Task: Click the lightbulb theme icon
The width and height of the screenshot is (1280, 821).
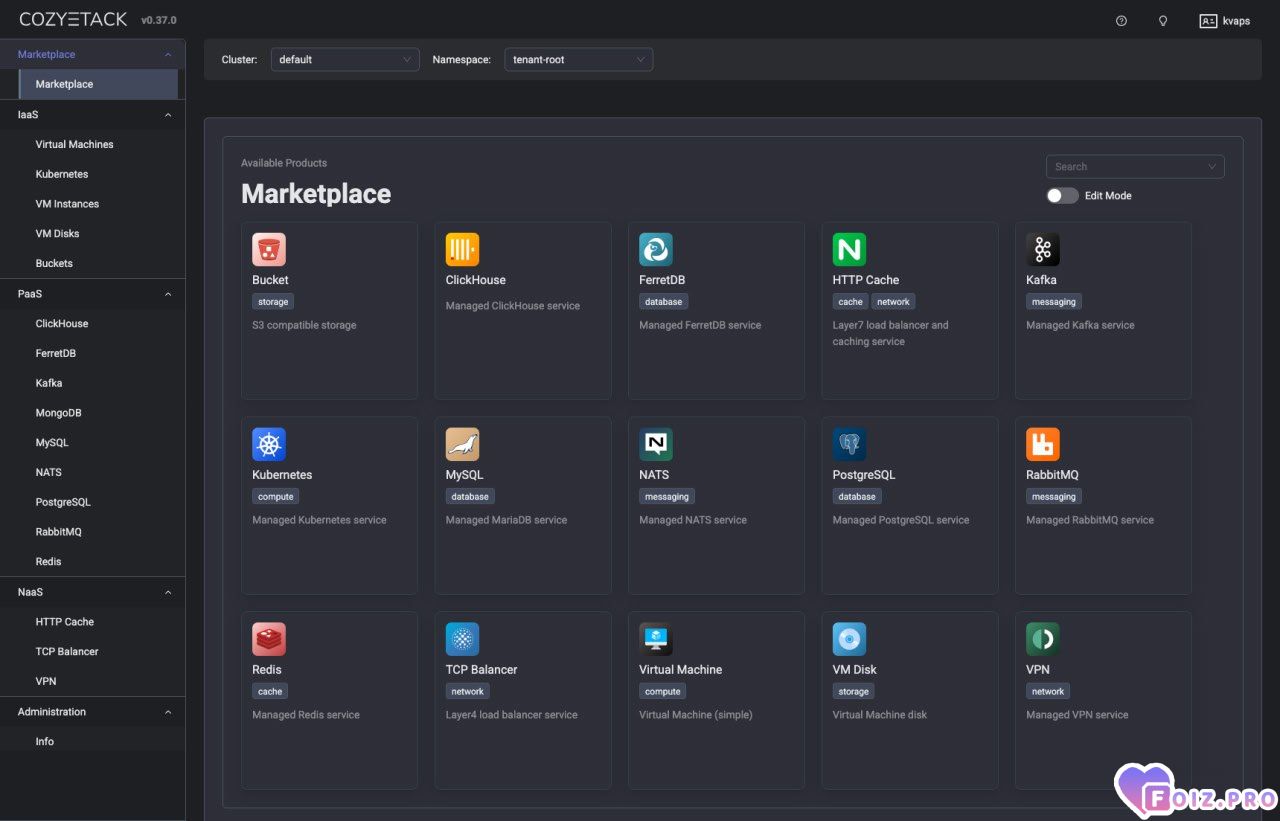Action: [x=1163, y=21]
